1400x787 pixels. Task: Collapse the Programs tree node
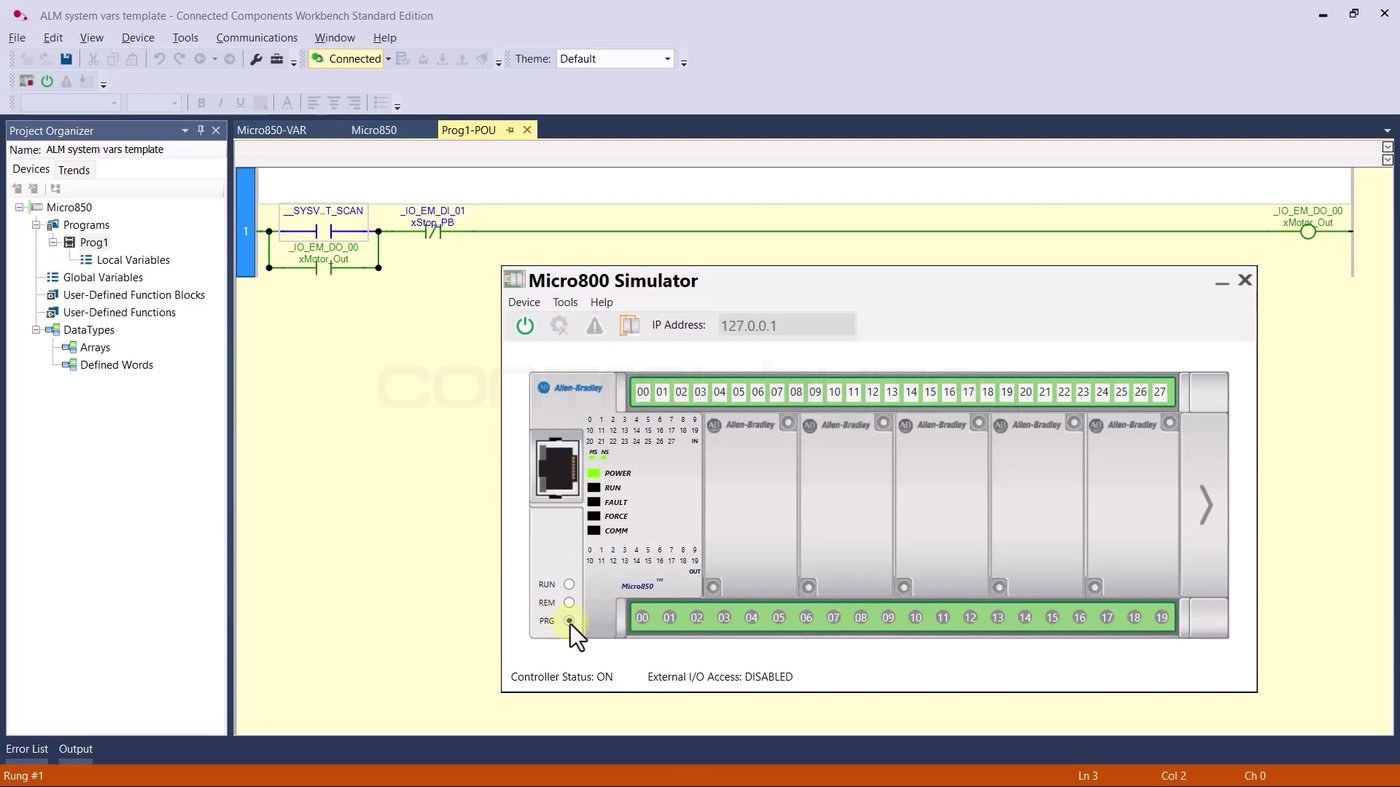point(36,225)
